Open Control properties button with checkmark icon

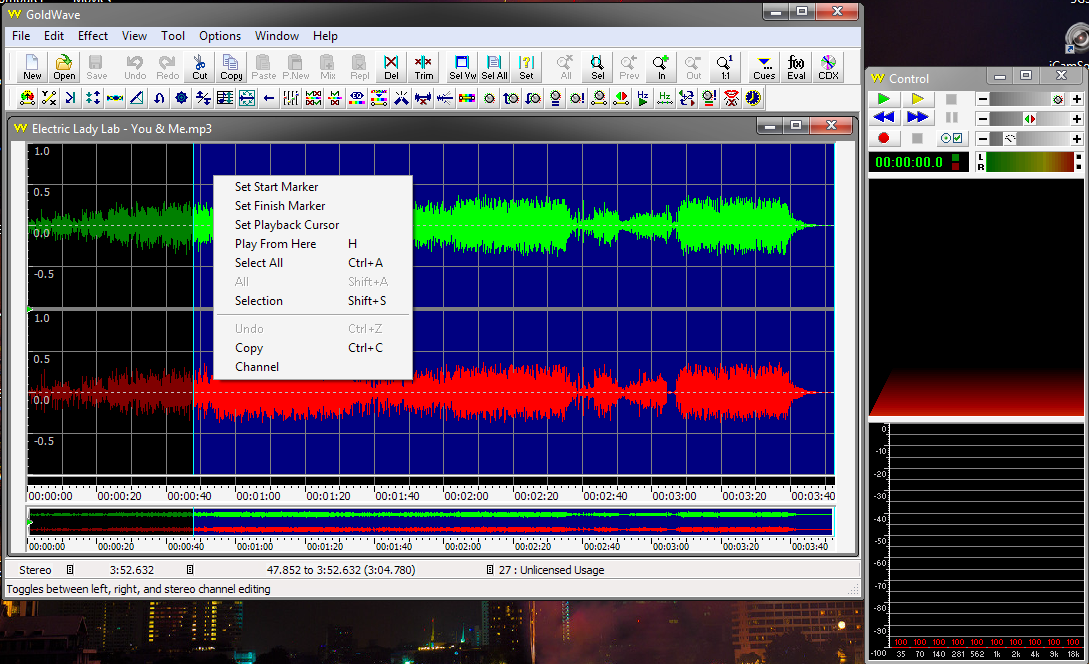(x=951, y=138)
